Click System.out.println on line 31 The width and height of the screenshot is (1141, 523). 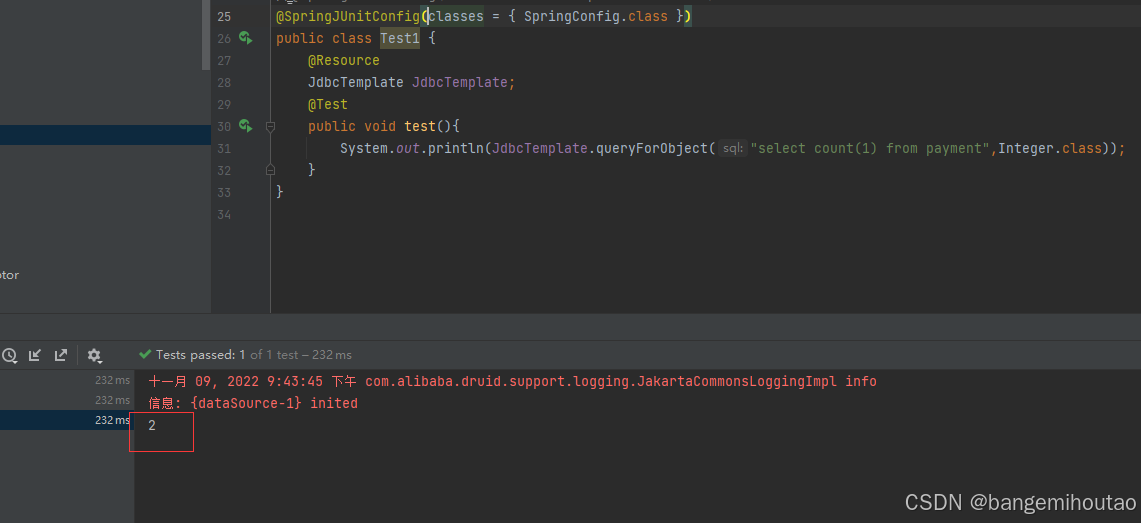412,148
